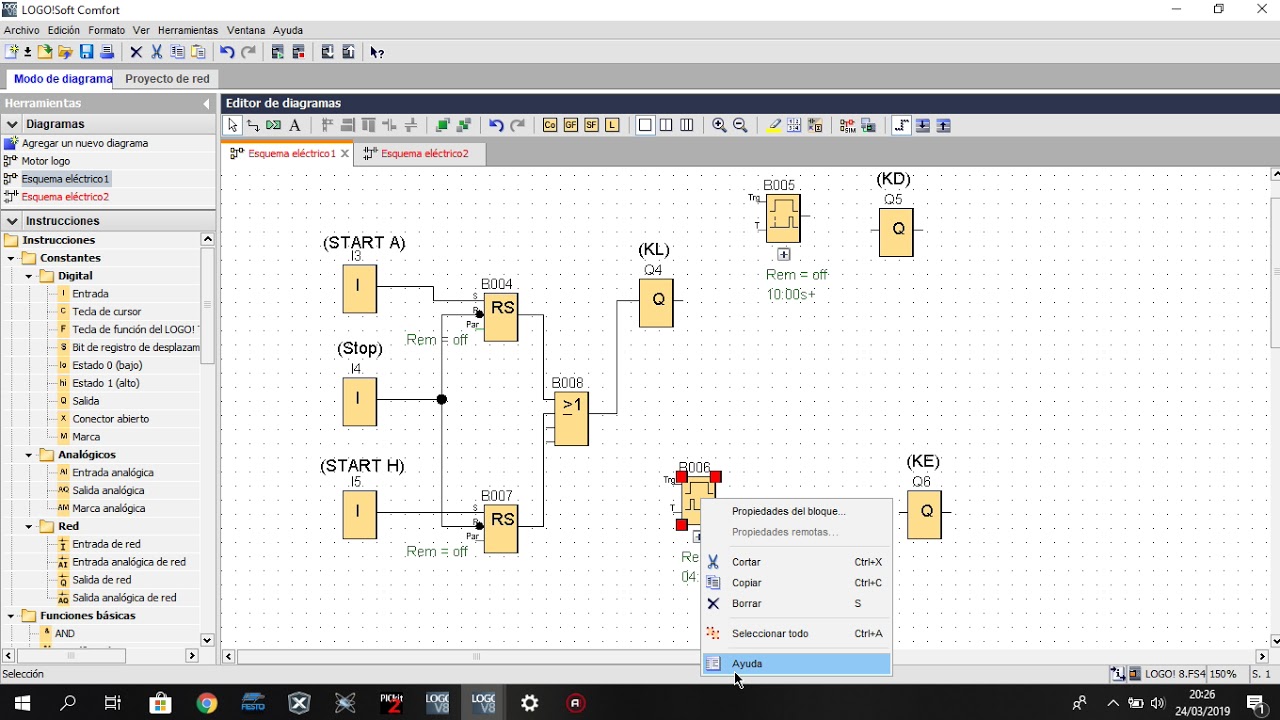Close the Esquema eléctrico1 tab
This screenshot has width=1280, height=720.
click(x=345, y=154)
